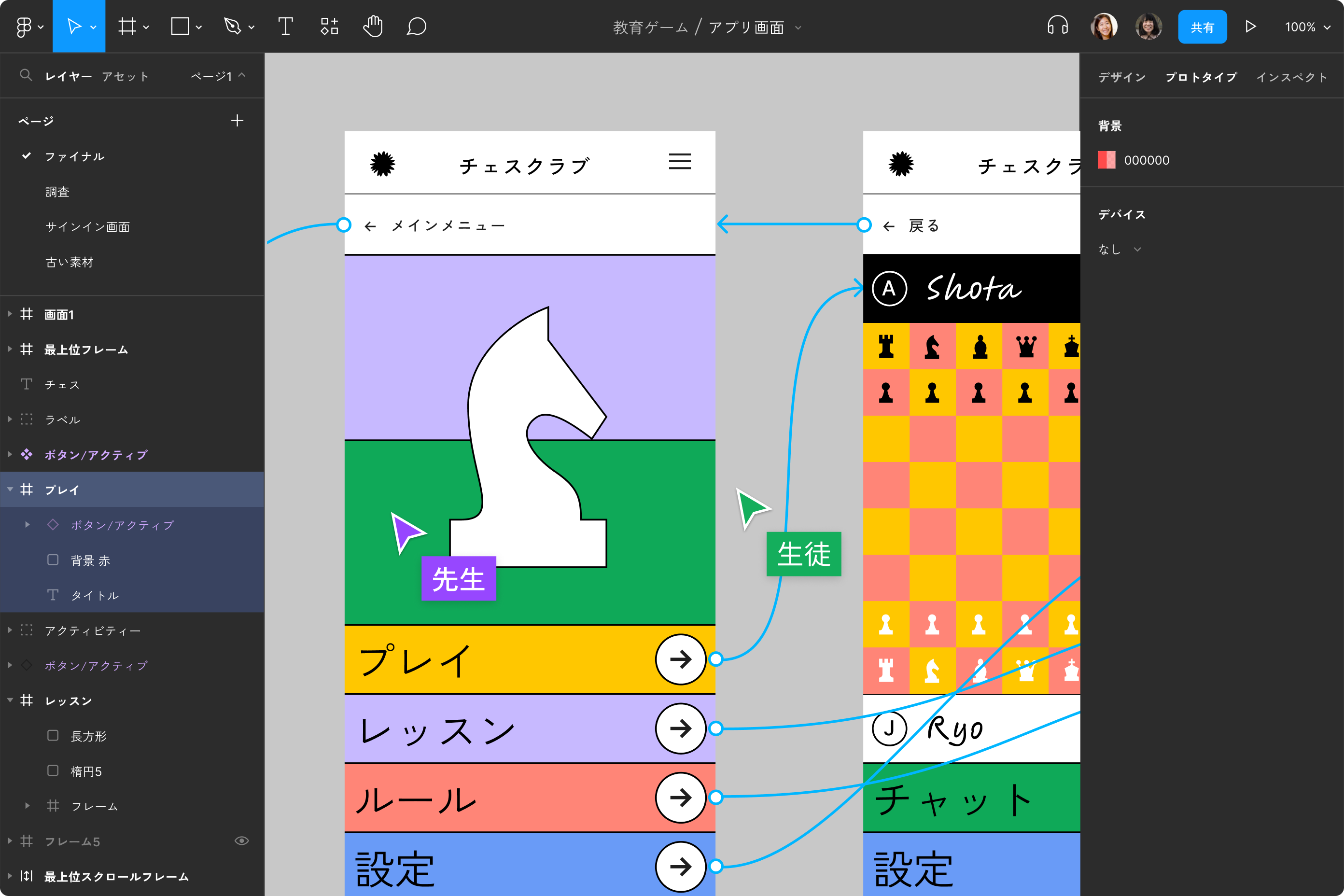Click the Play/Preview button
The height and width of the screenshot is (896, 1344).
[1253, 28]
